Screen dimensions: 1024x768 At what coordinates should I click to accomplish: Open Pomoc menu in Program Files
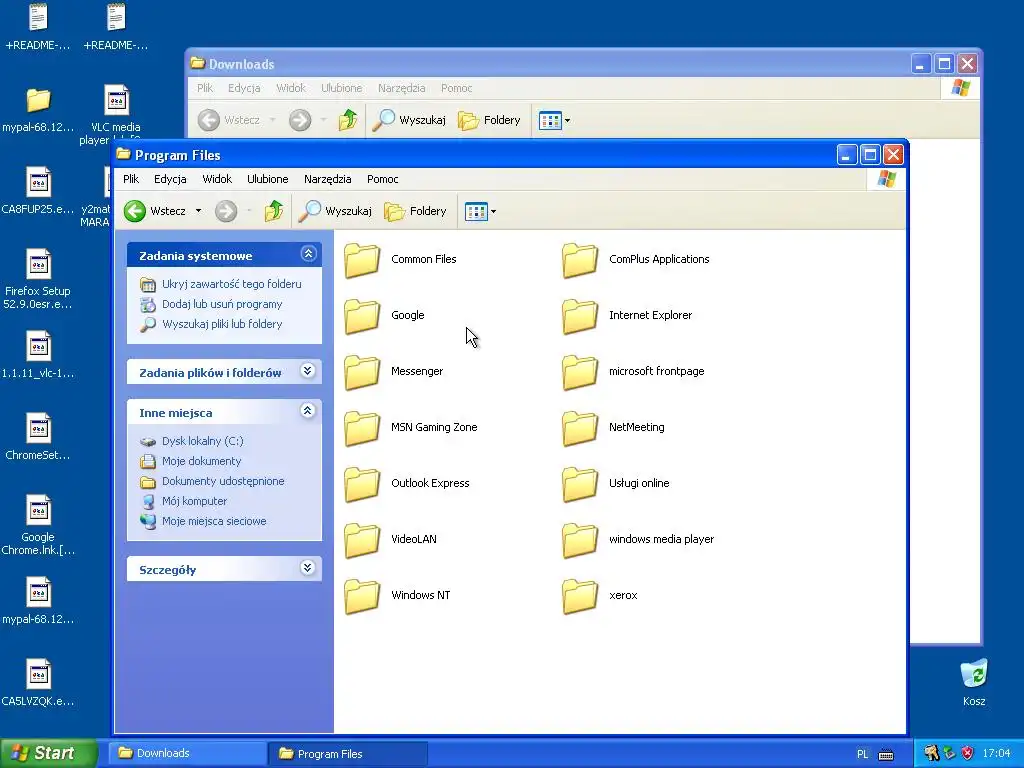(383, 179)
